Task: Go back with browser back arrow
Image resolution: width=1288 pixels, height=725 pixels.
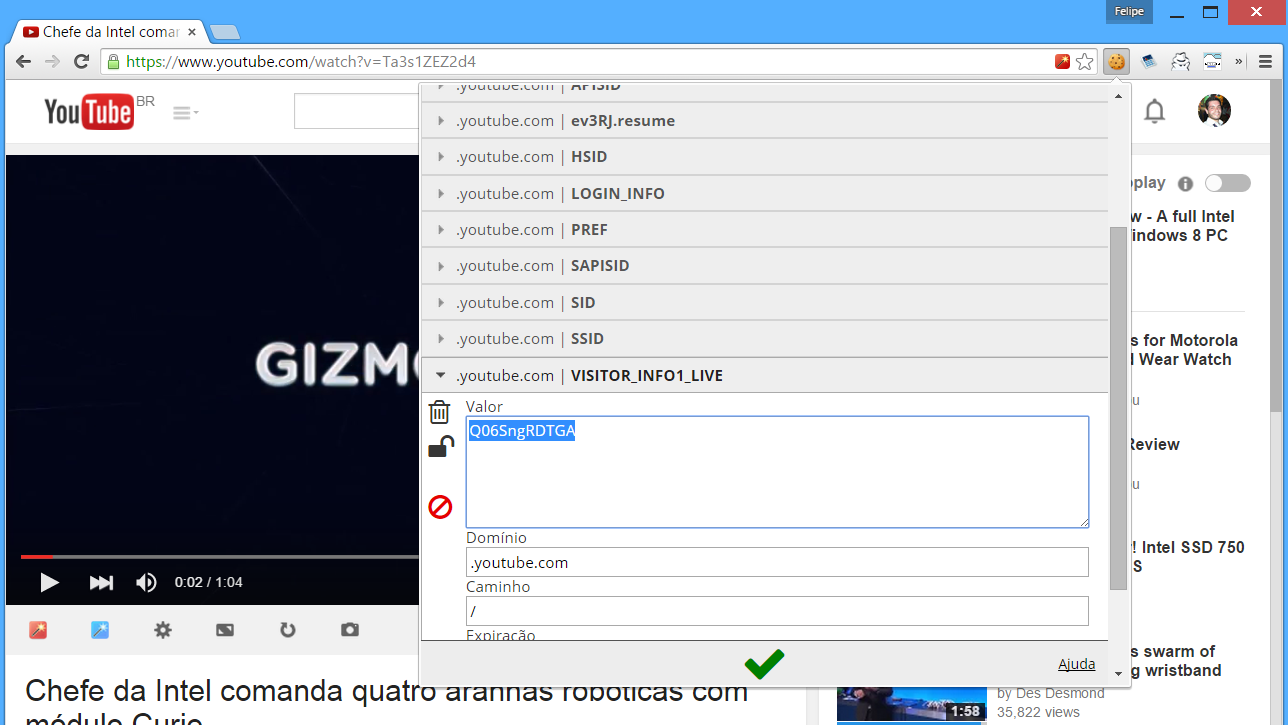Action: point(24,62)
